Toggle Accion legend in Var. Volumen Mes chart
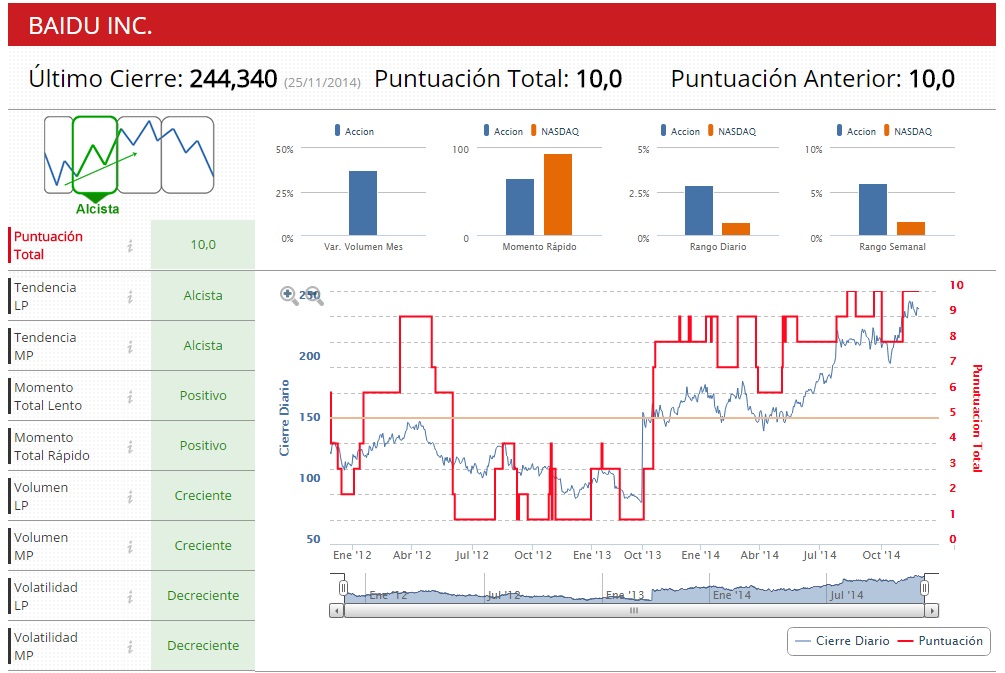Screen dimensions: 1005x673 coord(354,131)
